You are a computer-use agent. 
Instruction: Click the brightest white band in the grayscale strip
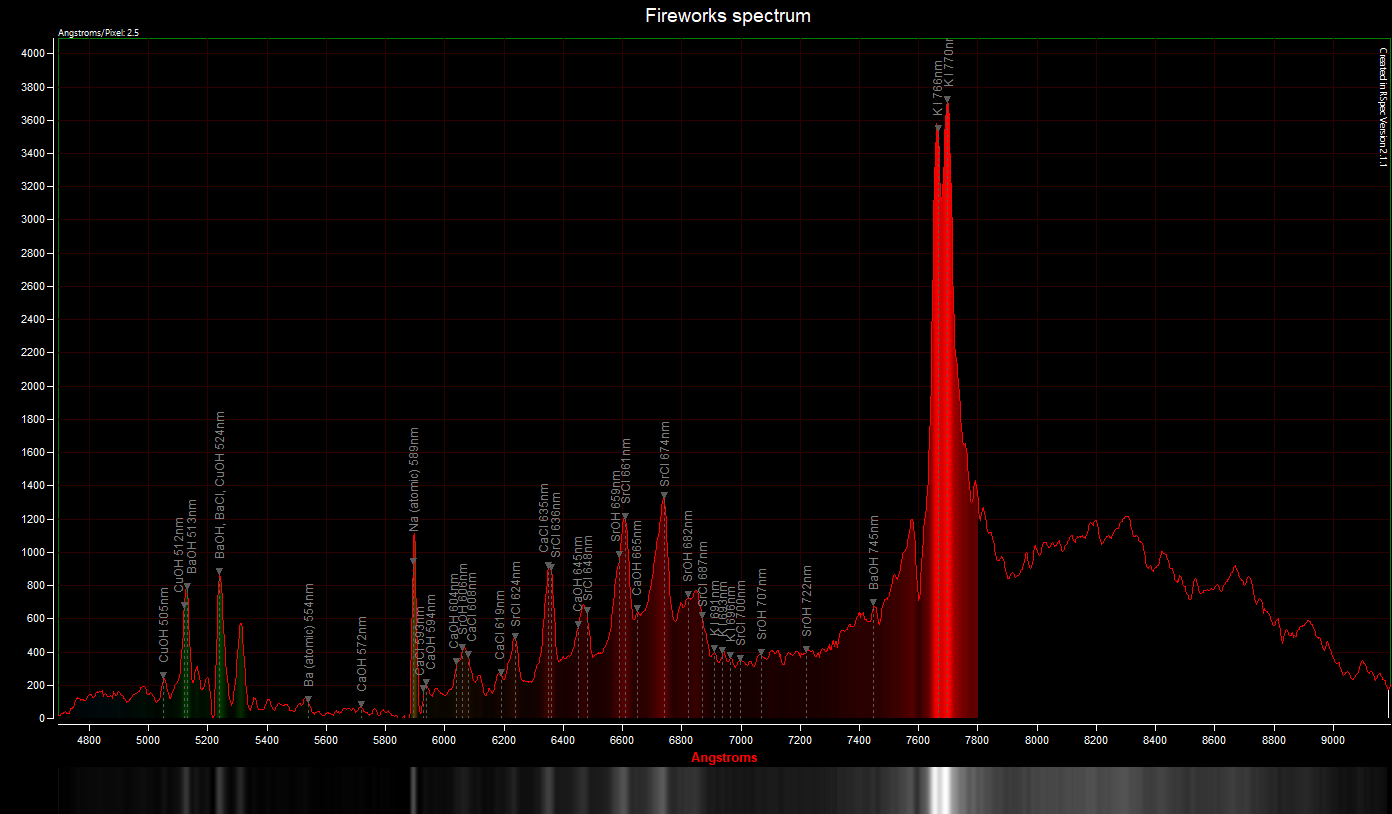tap(941, 790)
